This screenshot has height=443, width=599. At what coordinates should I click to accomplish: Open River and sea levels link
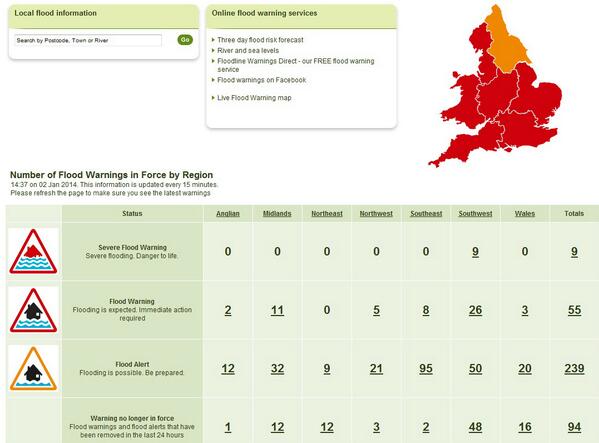(x=248, y=50)
